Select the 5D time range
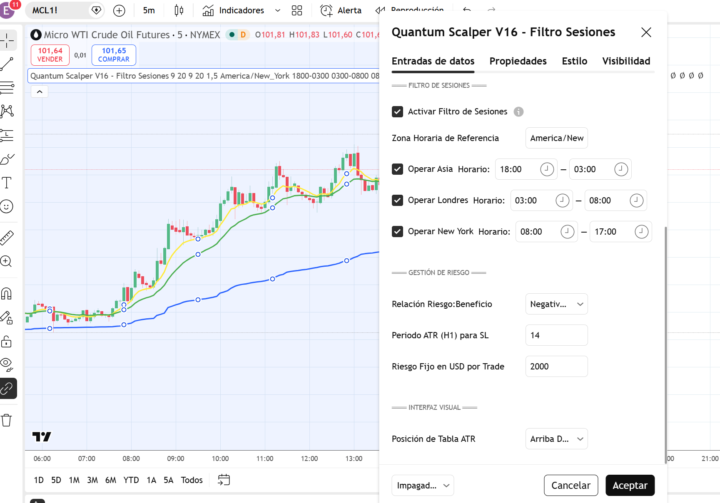 (x=56, y=480)
